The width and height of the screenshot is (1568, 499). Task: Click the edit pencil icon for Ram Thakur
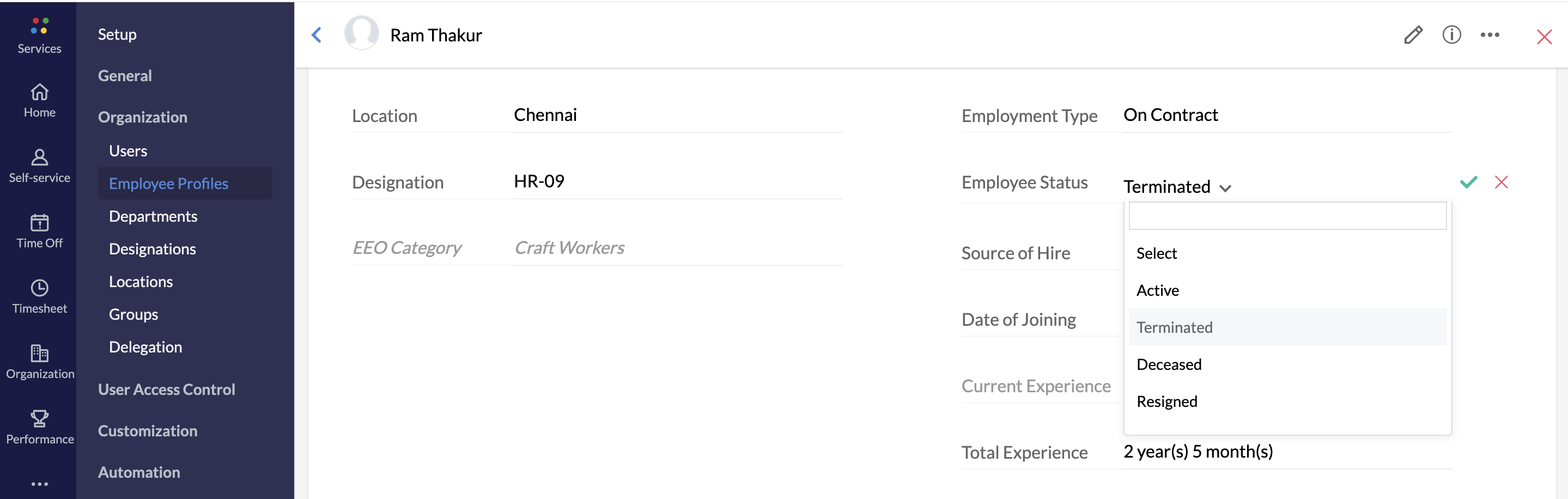(x=1413, y=35)
